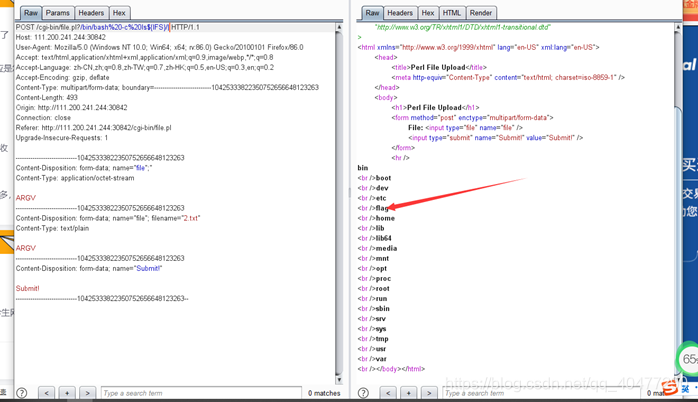Select the request Raw tab
698x402 pixels.
[x=31, y=13]
